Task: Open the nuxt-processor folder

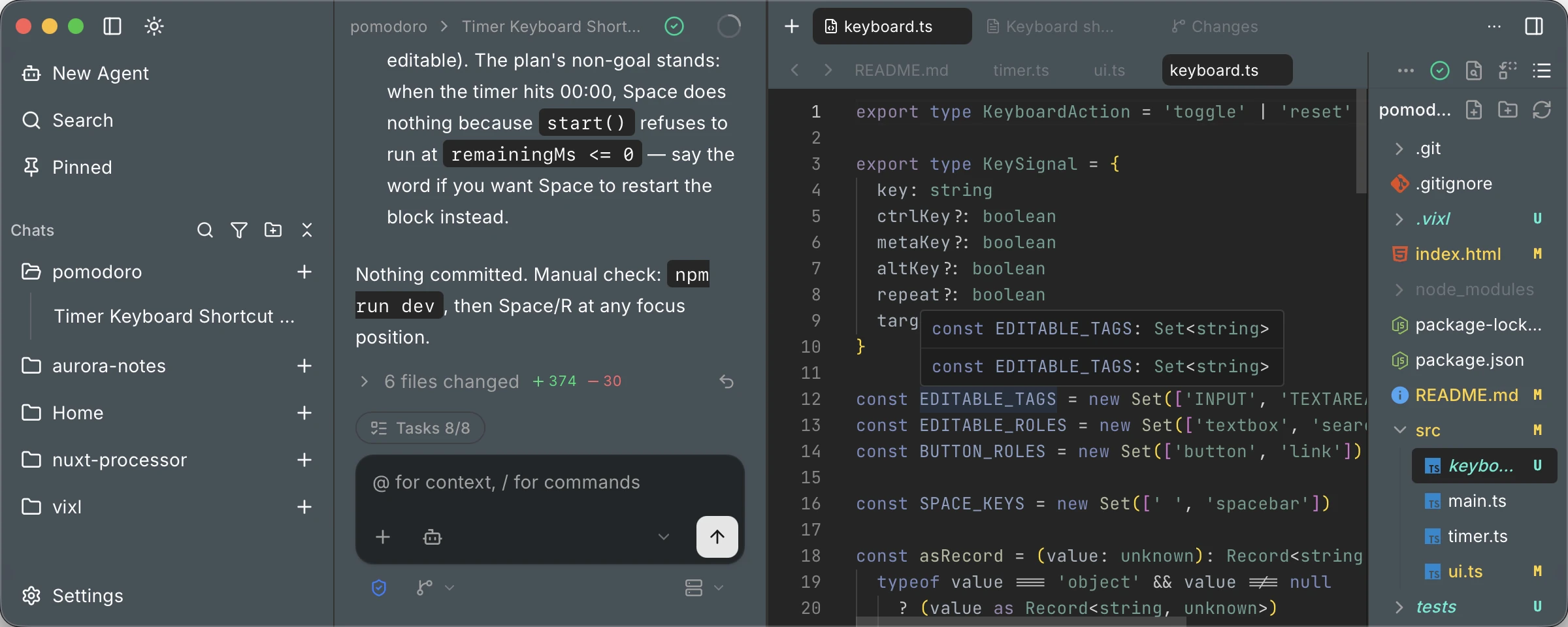Action: [x=120, y=460]
